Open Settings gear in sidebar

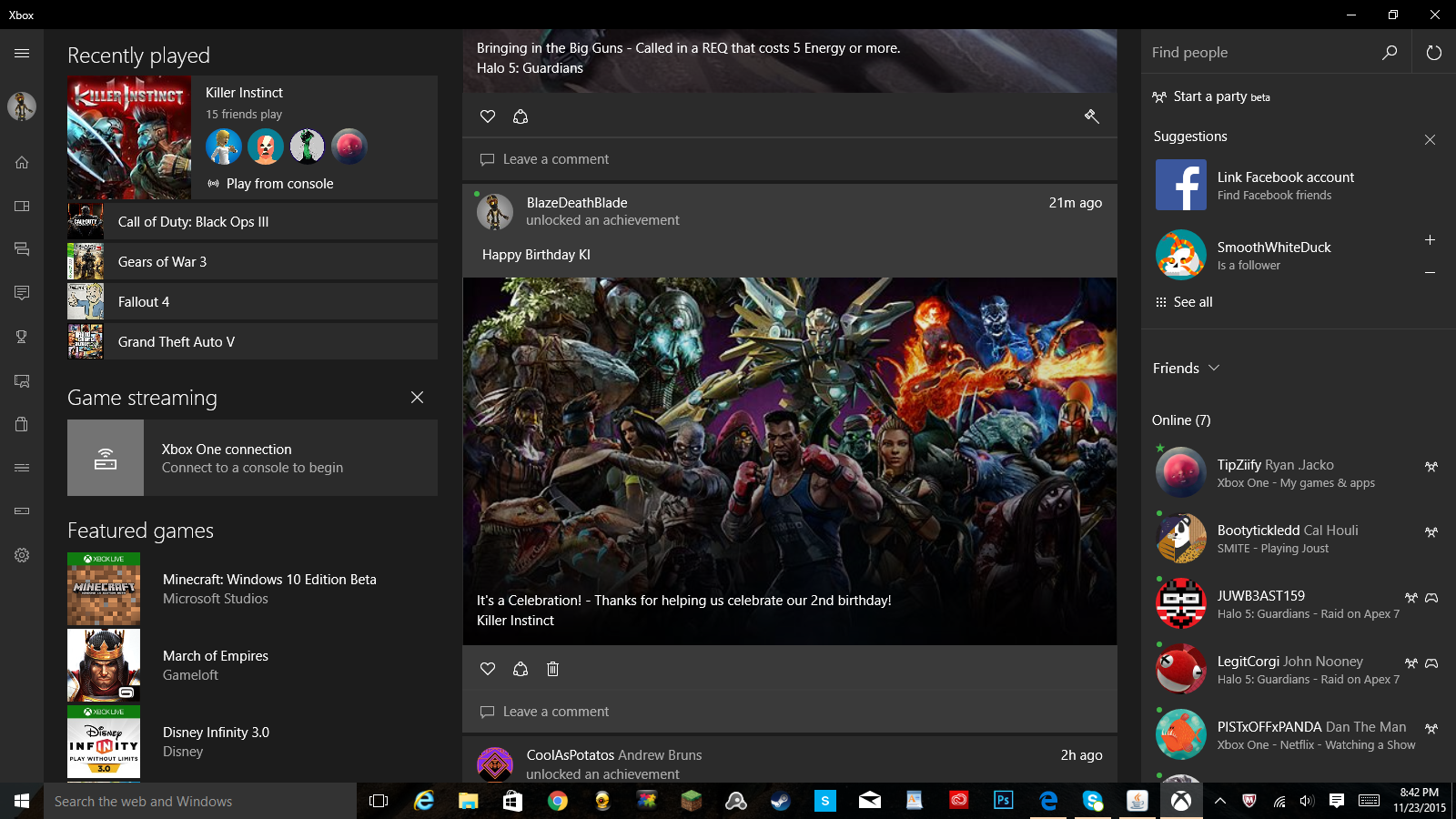(22, 555)
